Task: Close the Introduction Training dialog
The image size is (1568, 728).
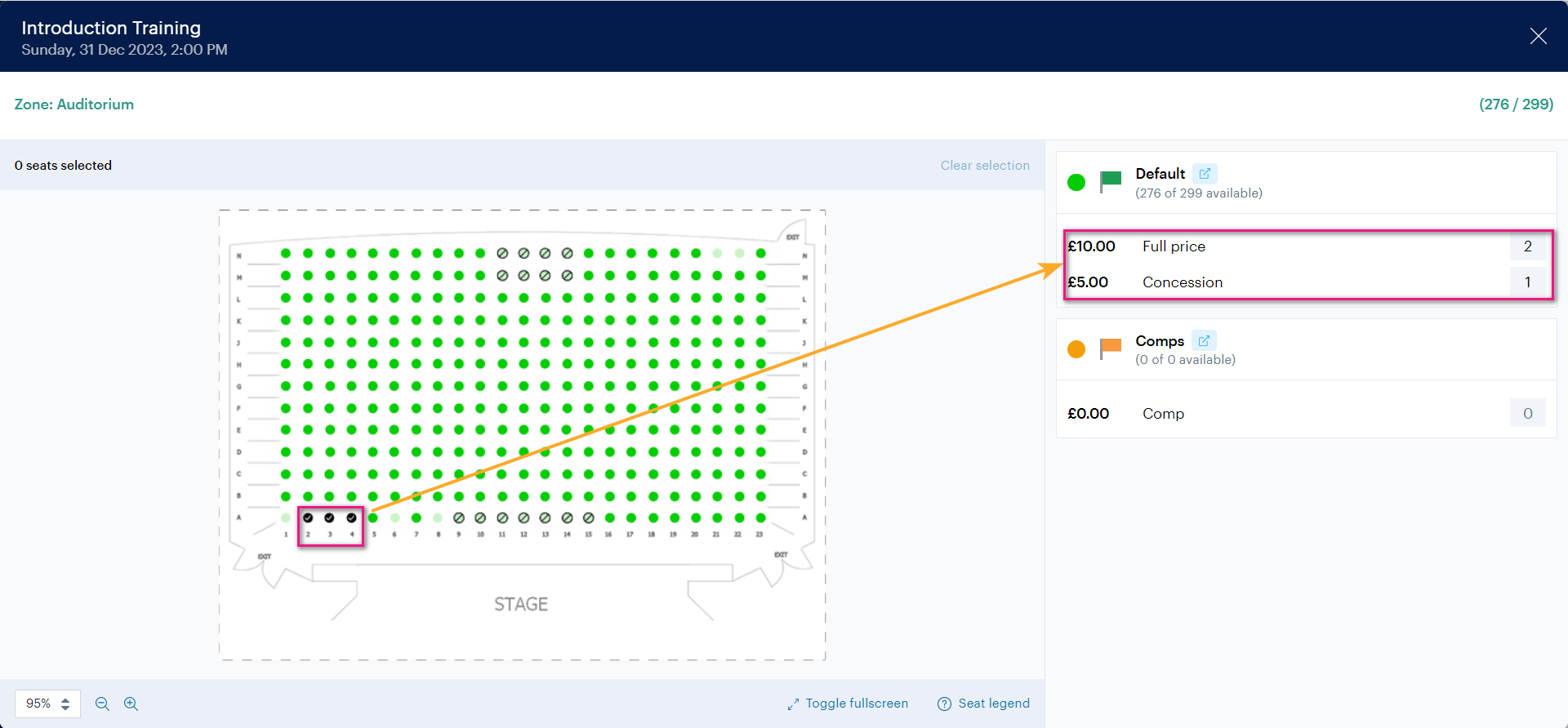Action: pos(1539,36)
